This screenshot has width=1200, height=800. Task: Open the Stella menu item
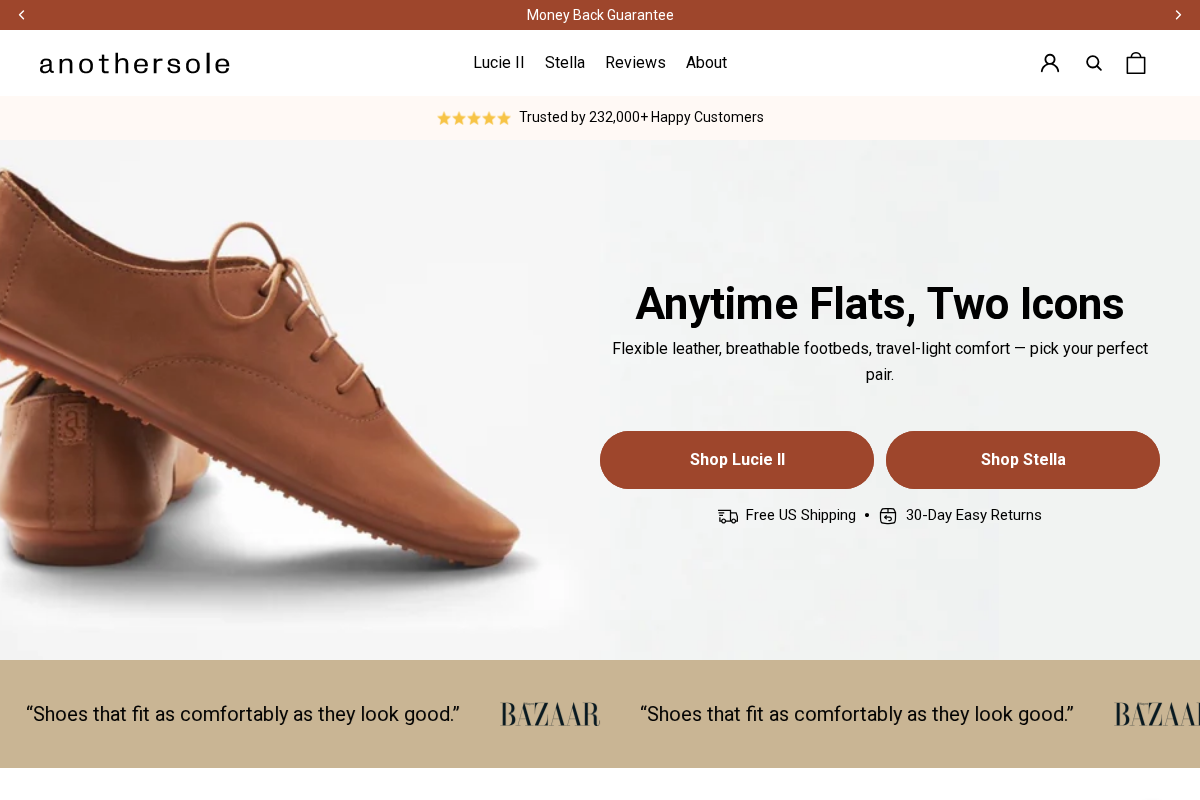click(x=564, y=62)
